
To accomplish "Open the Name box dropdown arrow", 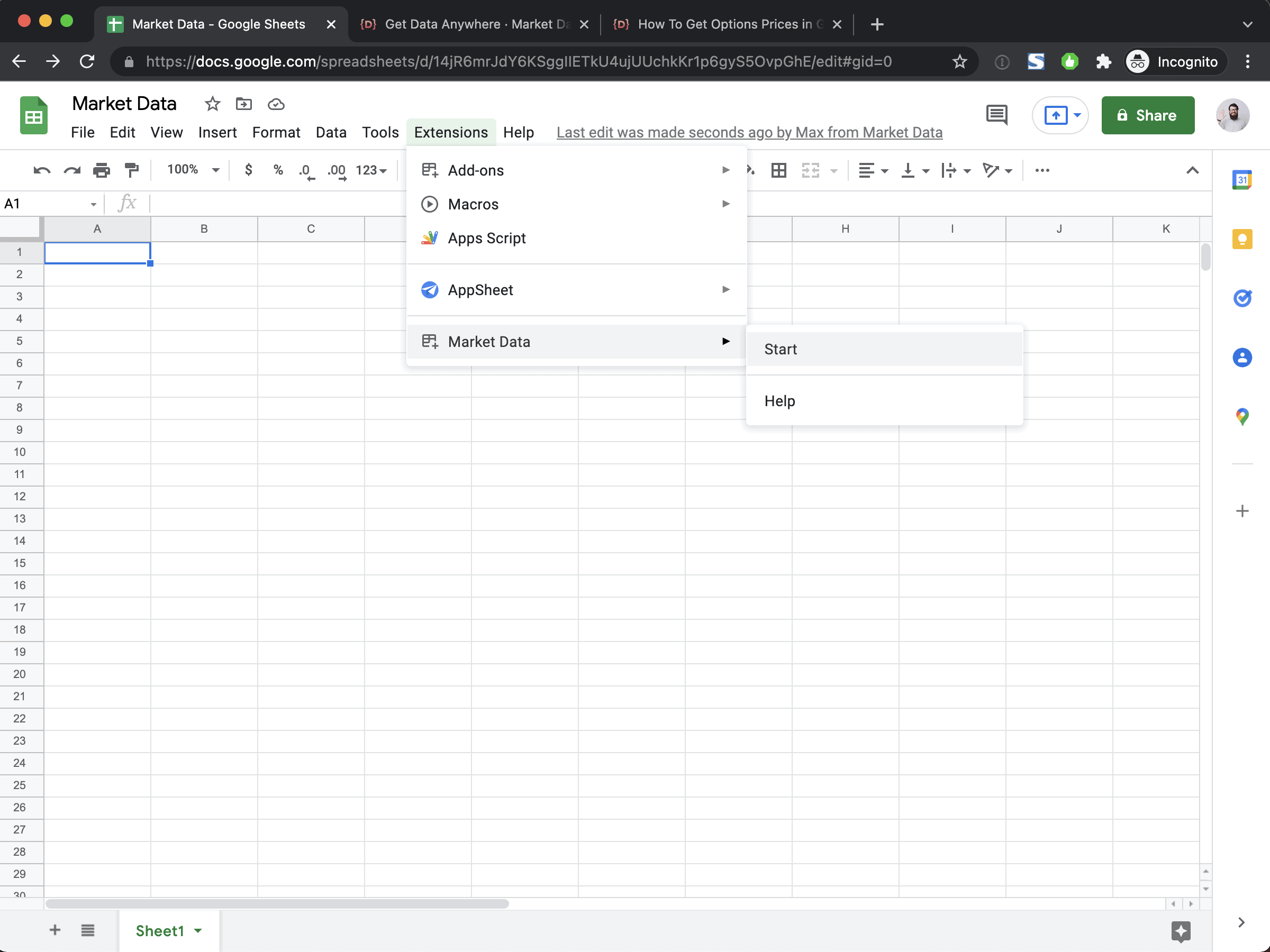I will point(93,204).
